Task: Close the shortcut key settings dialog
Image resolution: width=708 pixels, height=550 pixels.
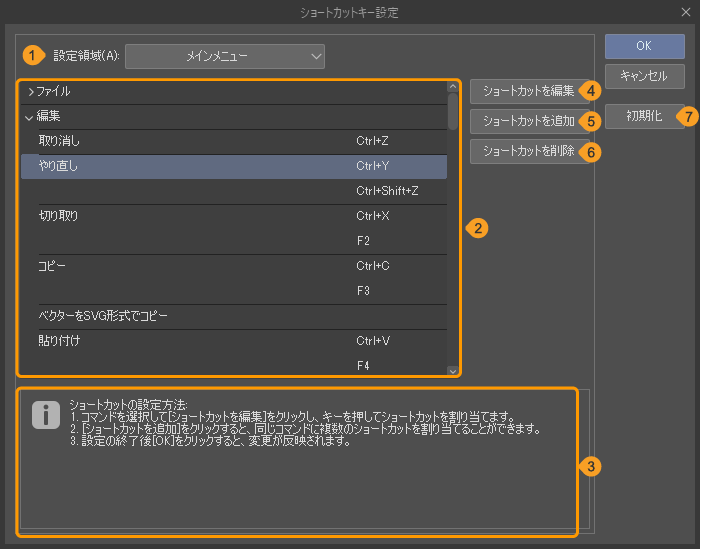Action: 685,12
